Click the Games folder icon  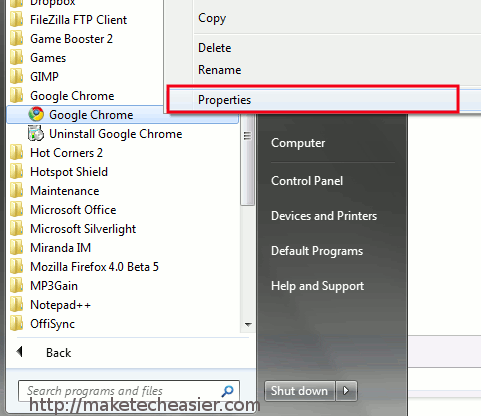point(16,58)
